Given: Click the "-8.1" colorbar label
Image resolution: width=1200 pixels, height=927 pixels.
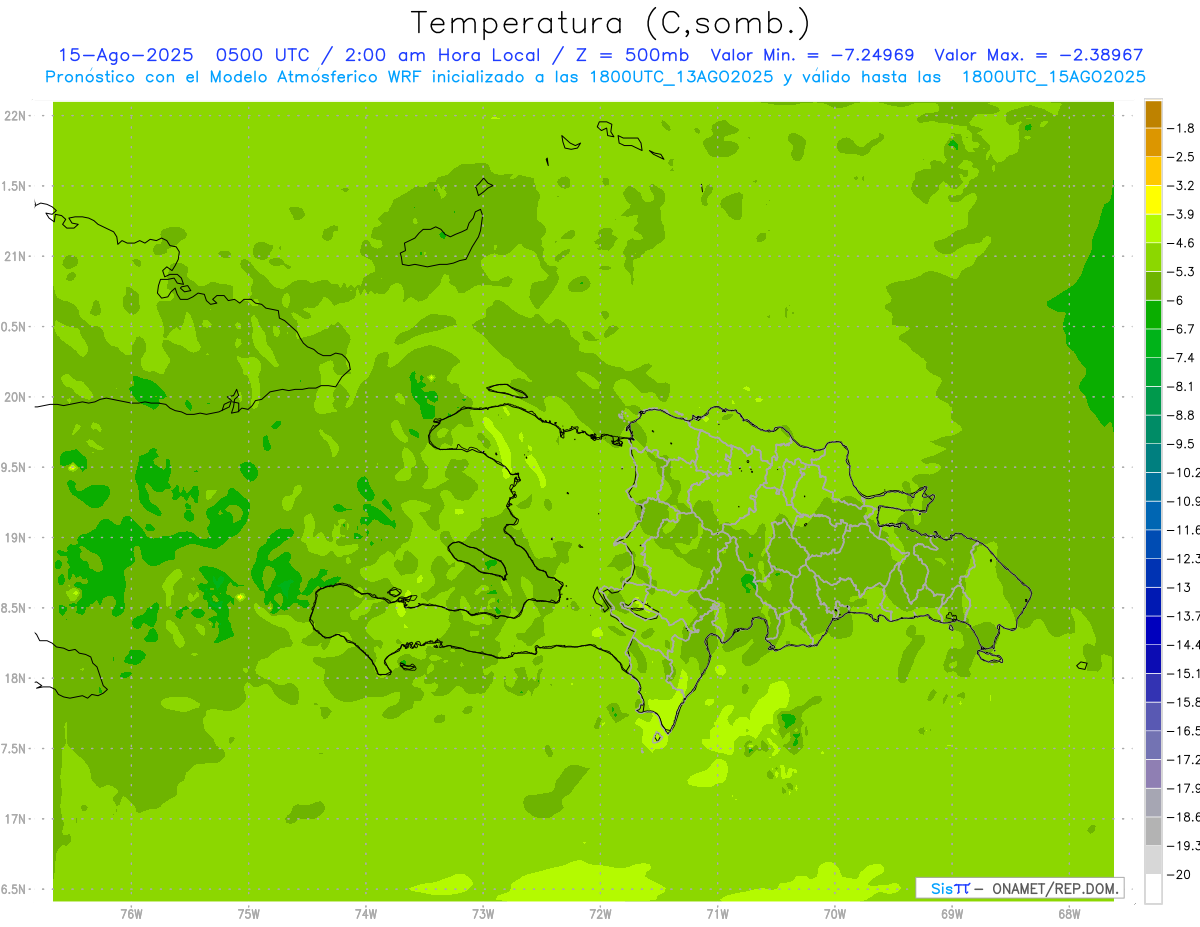Looking at the screenshot, I should click(1183, 386).
